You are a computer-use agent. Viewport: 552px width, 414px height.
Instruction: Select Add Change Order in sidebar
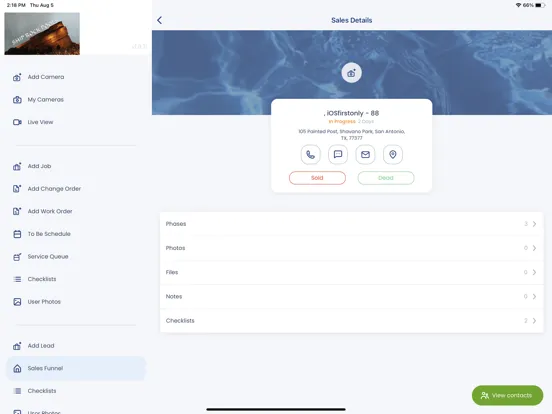(x=54, y=189)
